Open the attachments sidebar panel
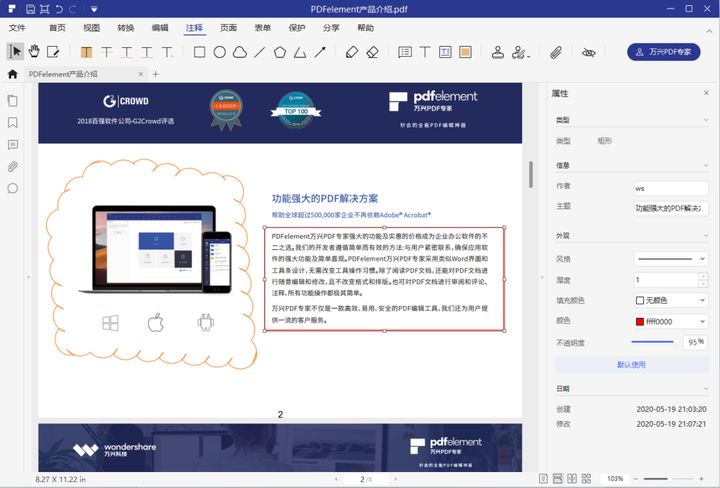 pyautogui.click(x=13, y=167)
